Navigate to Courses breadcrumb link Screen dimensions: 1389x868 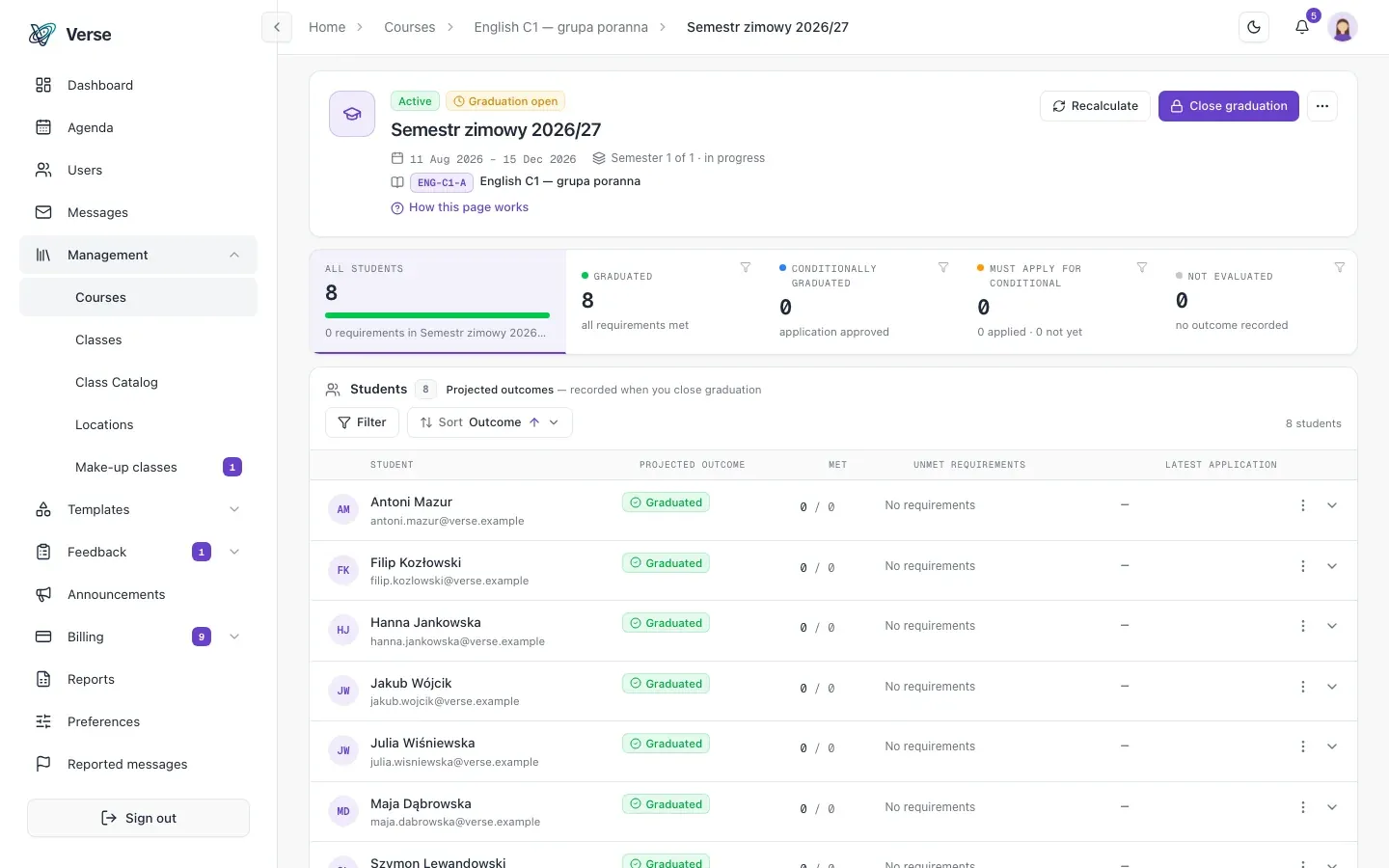coord(410,27)
